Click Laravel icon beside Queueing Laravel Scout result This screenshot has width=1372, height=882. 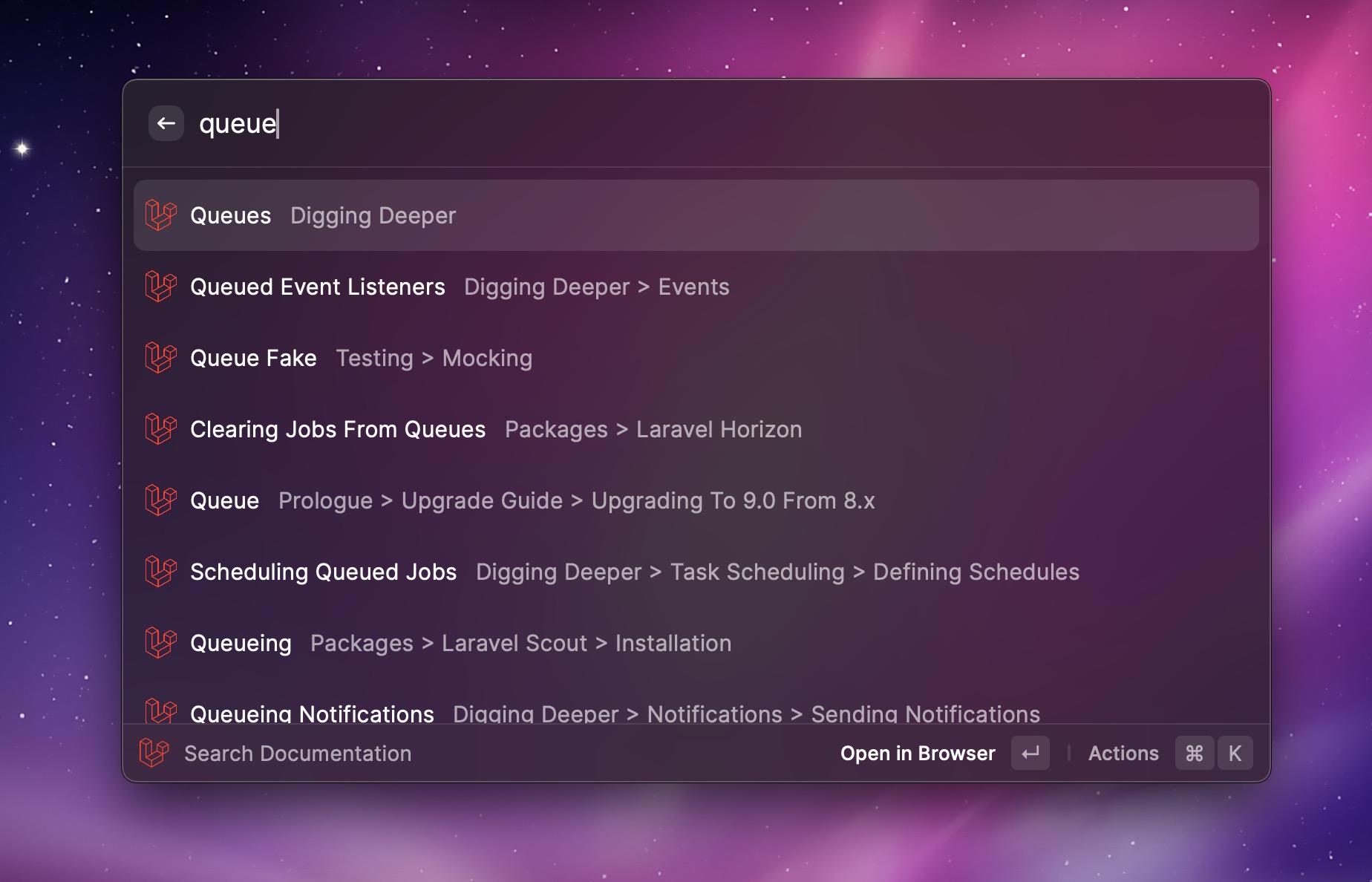(x=160, y=643)
